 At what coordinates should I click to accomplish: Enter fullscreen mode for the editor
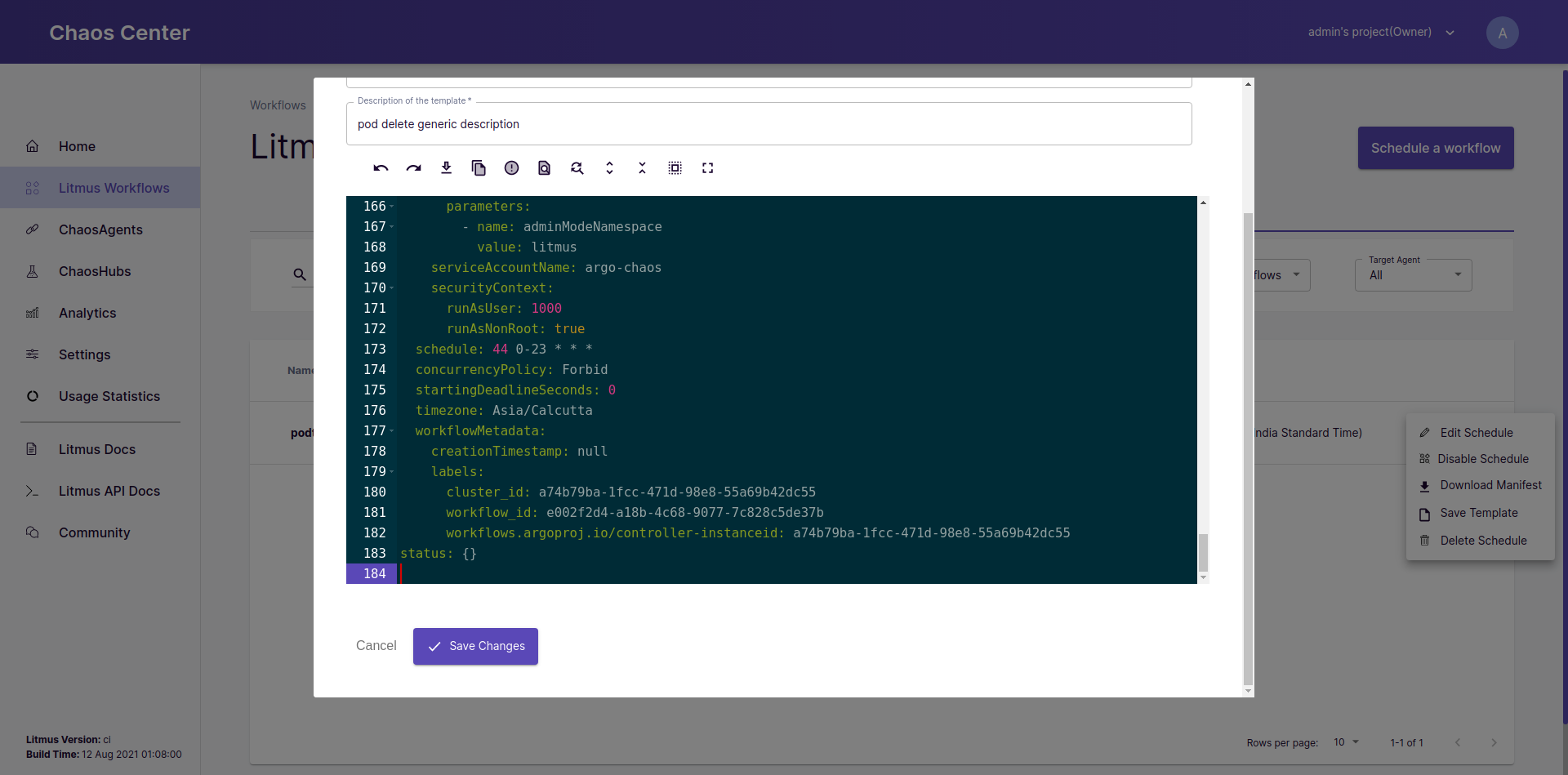707,168
